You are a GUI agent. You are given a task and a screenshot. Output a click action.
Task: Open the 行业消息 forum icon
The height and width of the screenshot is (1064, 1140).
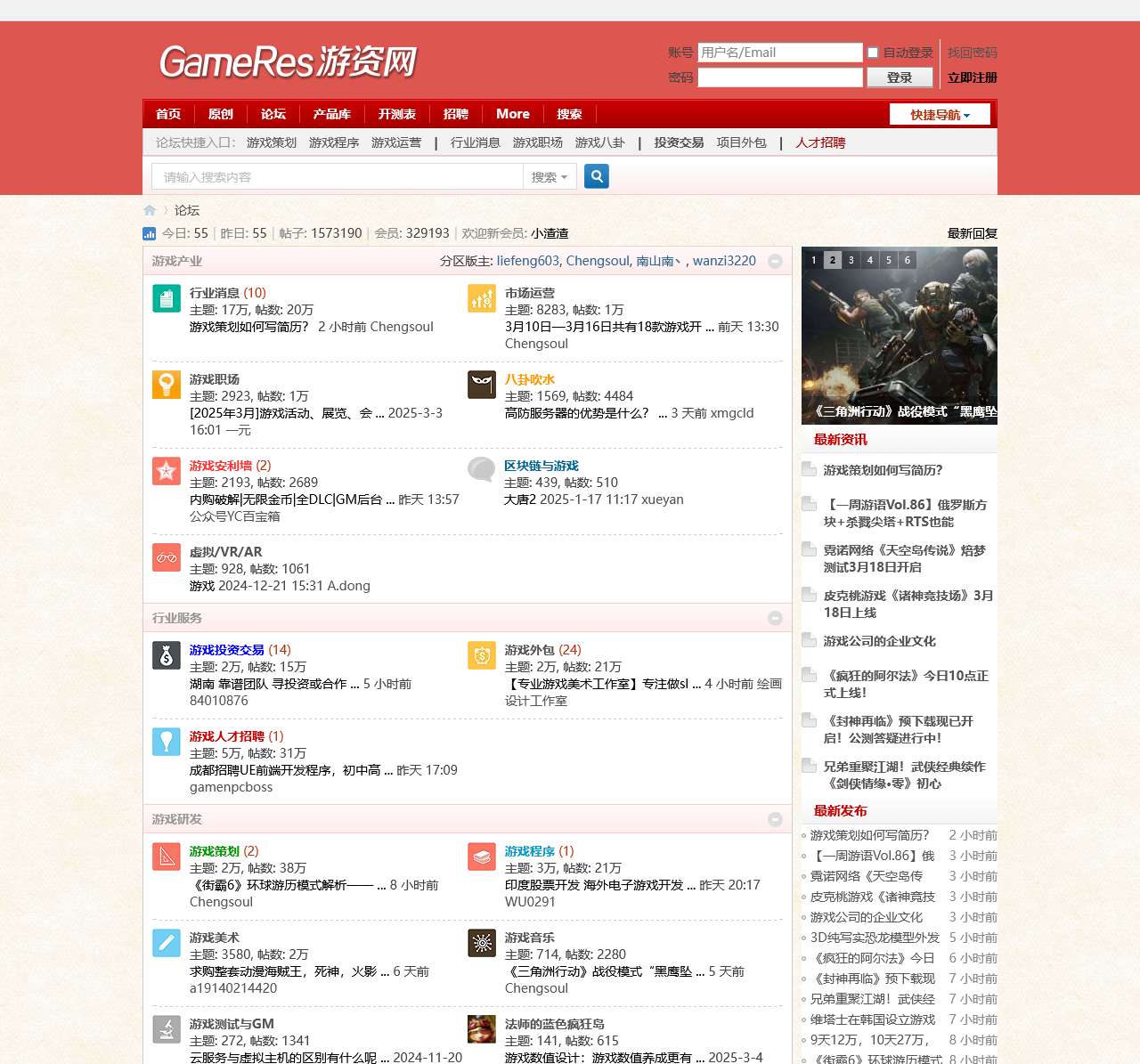pos(167,298)
